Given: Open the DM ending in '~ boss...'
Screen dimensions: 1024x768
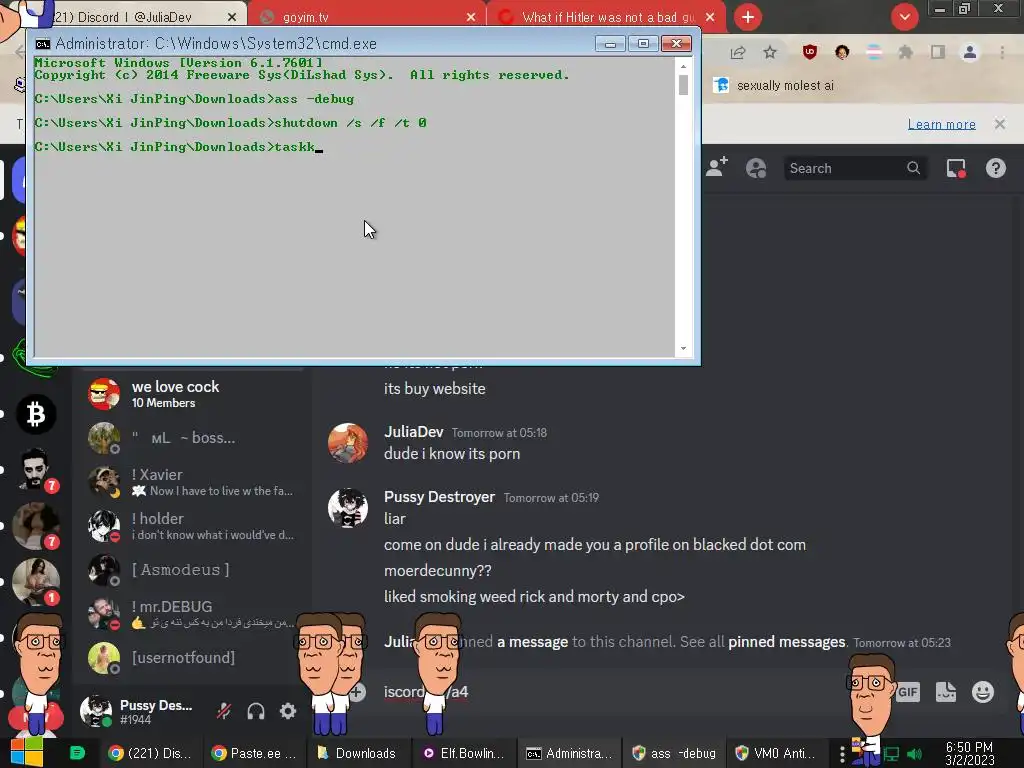Looking at the screenshot, I should click(192, 438).
